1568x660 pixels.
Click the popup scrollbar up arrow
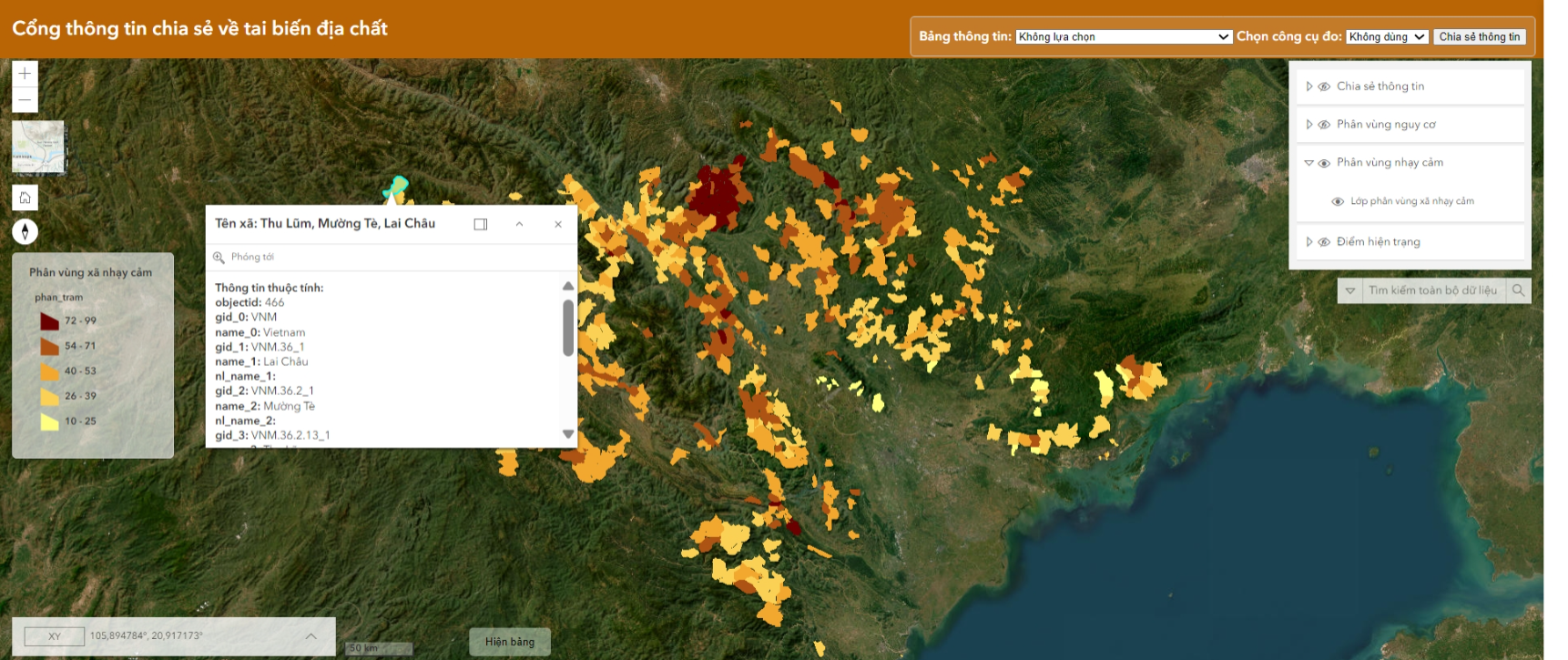[x=568, y=286]
